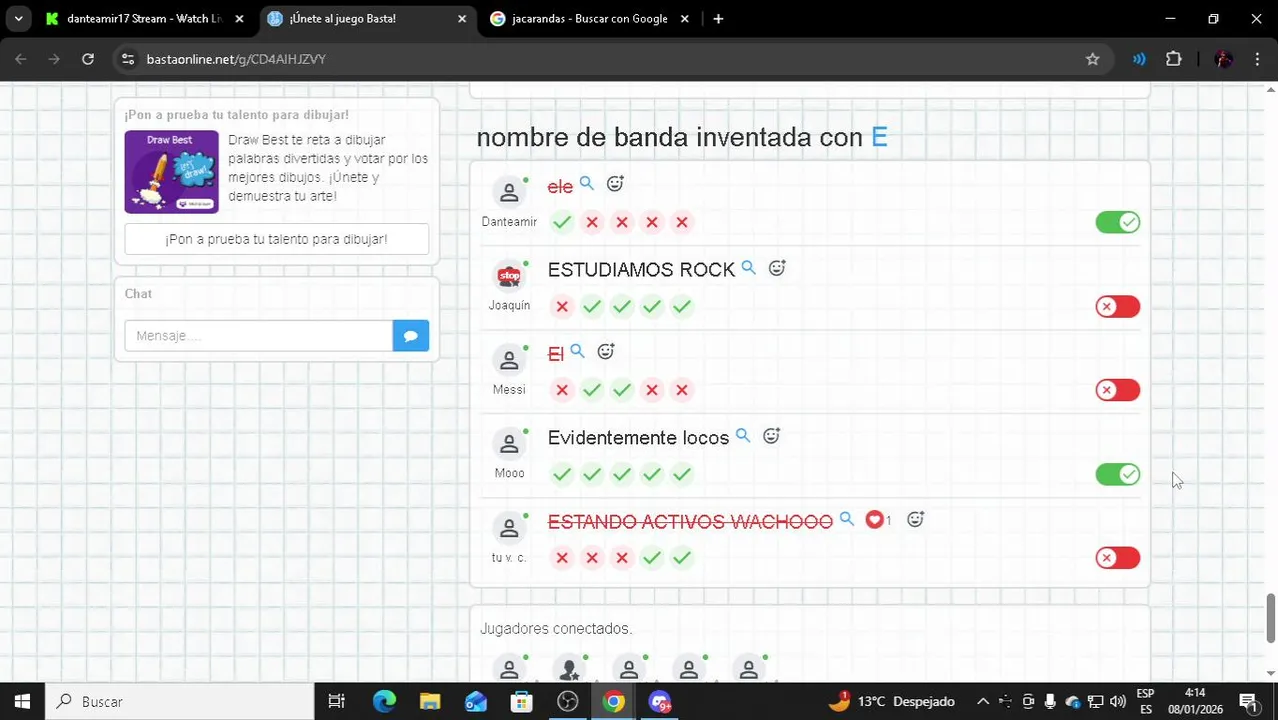This screenshot has height=720, width=1278.
Task: Click Mooo's player avatar
Action: tap(509, 444)
